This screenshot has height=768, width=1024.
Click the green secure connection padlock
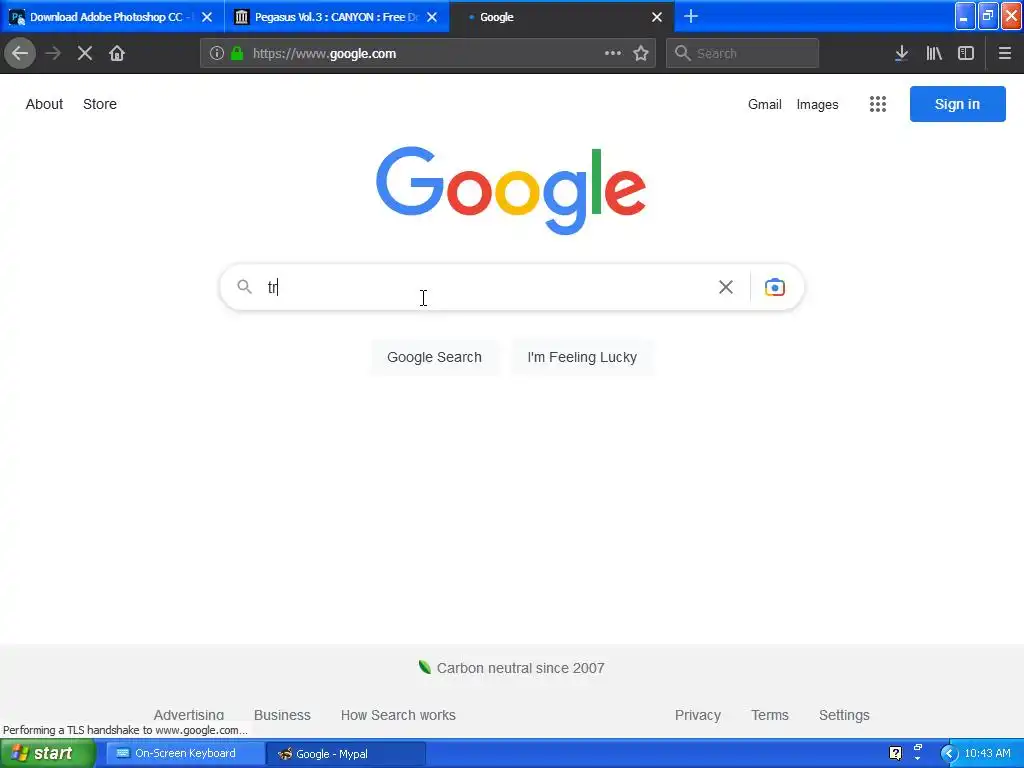(x=237, y=54)
